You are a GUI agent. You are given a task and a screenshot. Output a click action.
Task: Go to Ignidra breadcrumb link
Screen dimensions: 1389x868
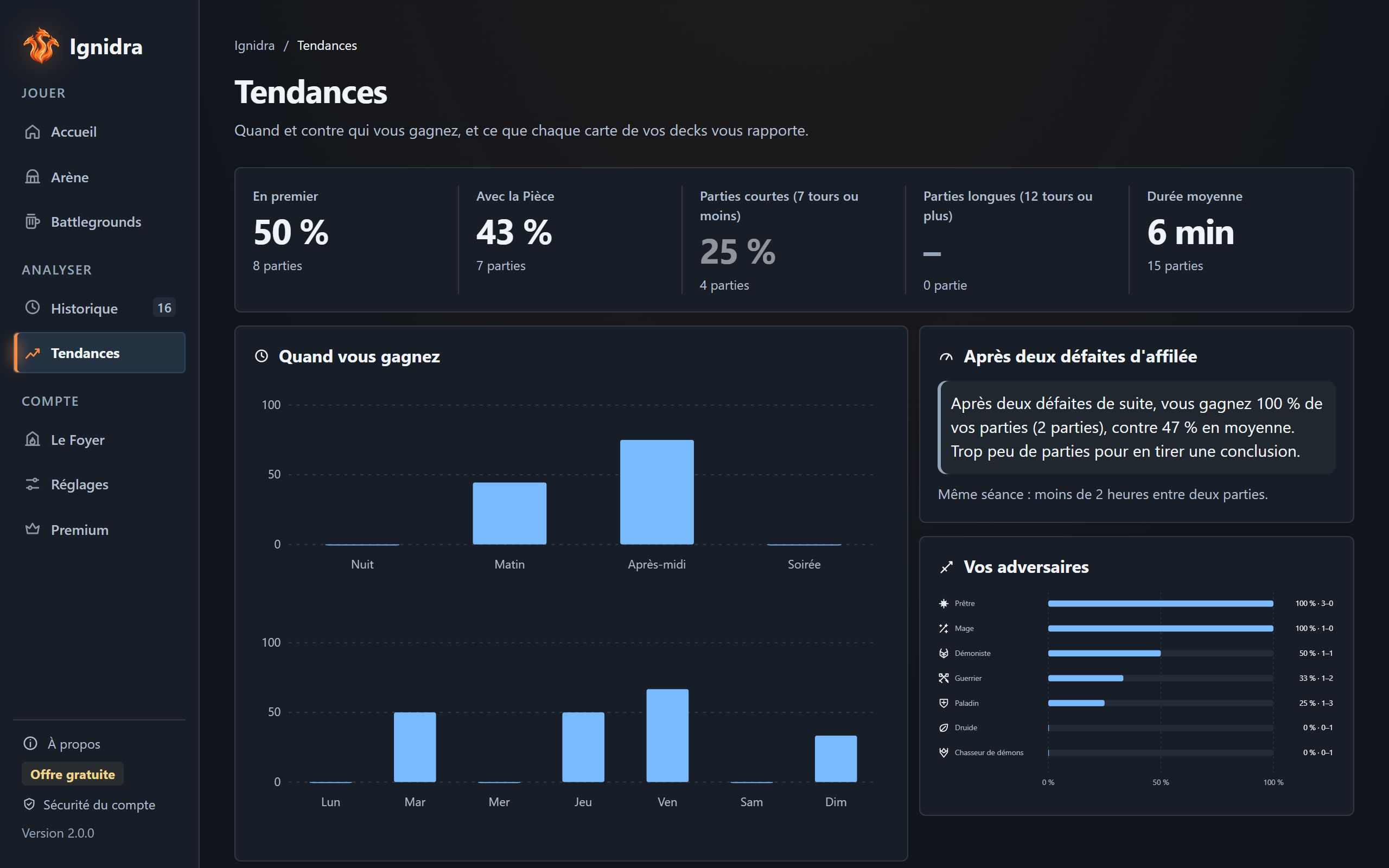254,46
